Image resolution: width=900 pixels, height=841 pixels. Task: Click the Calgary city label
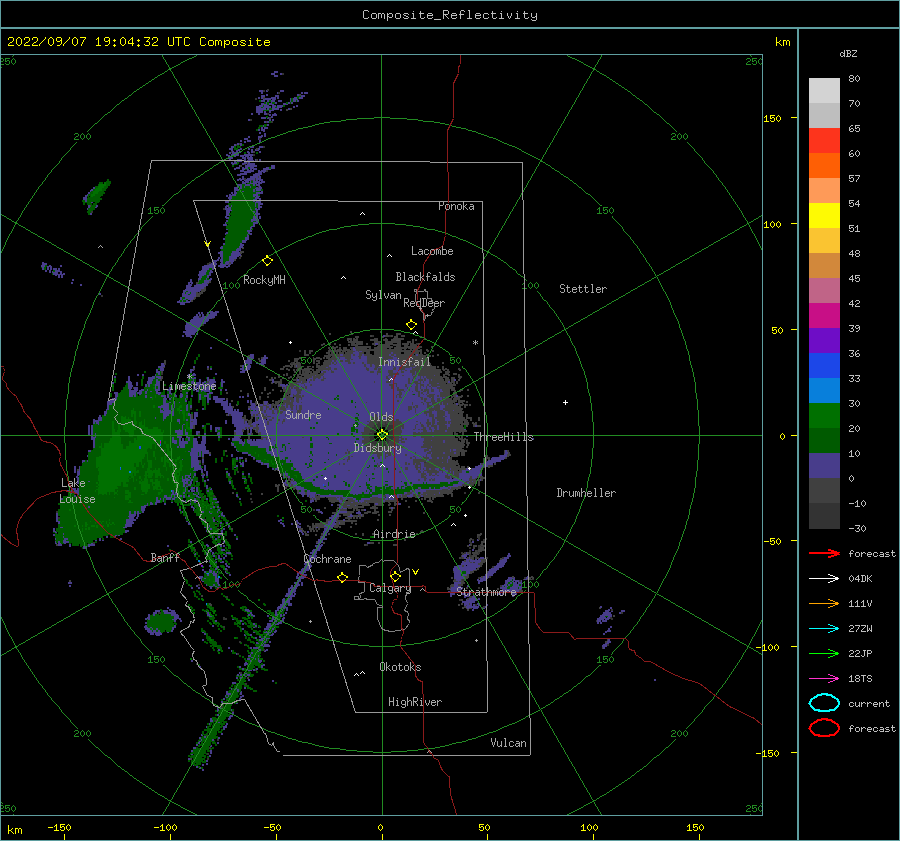coord(390,588)
